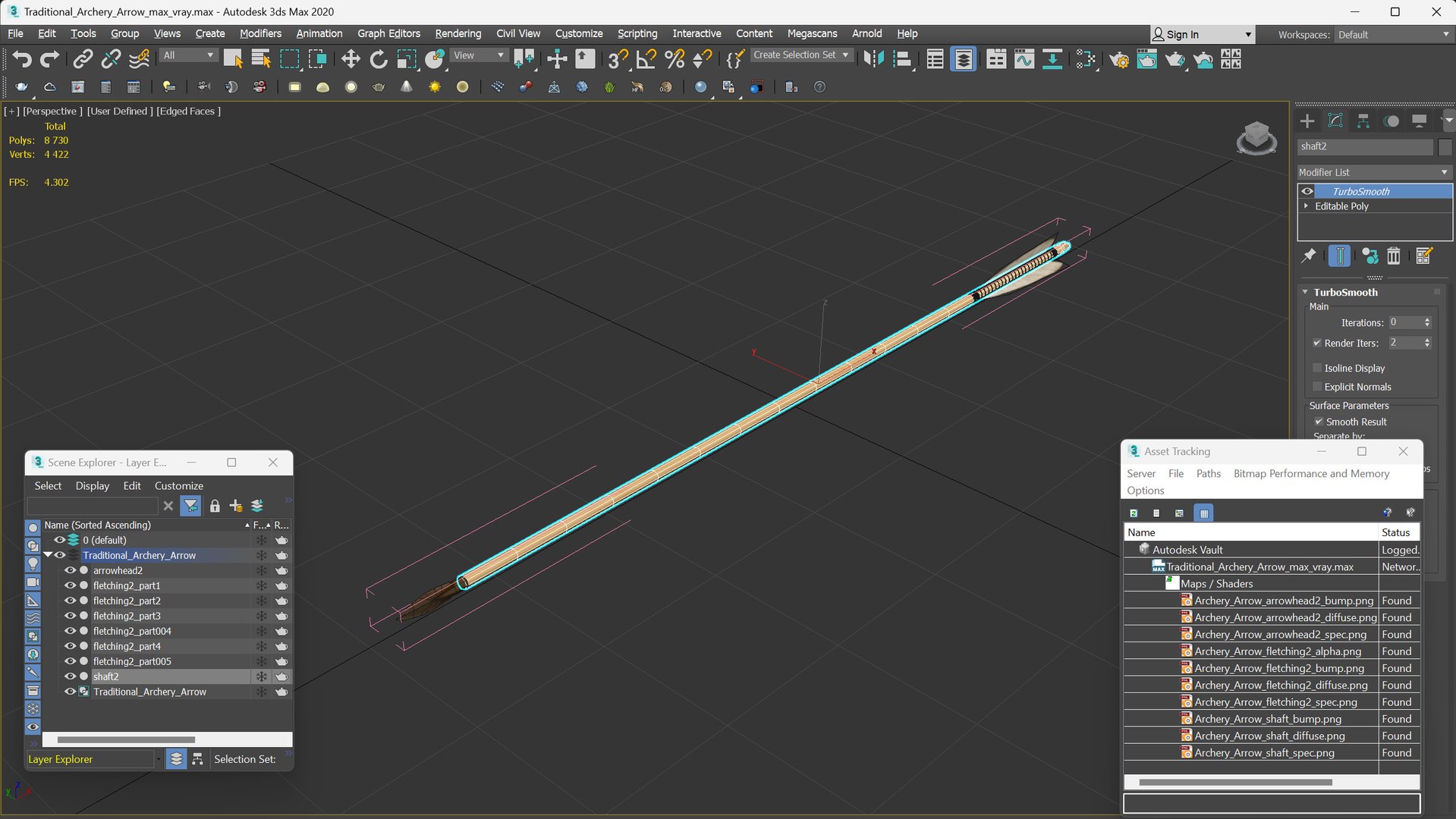Hide the shaft2 object eye icon
Image resolution: width=1456 pixels, height=819 pixels.
70,676
